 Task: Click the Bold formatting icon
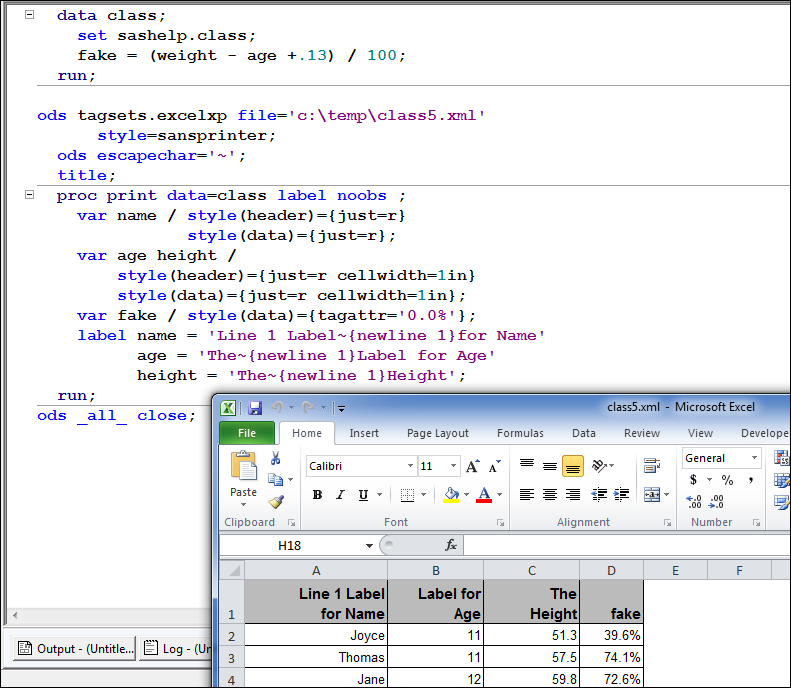click(x=317, y=495)
